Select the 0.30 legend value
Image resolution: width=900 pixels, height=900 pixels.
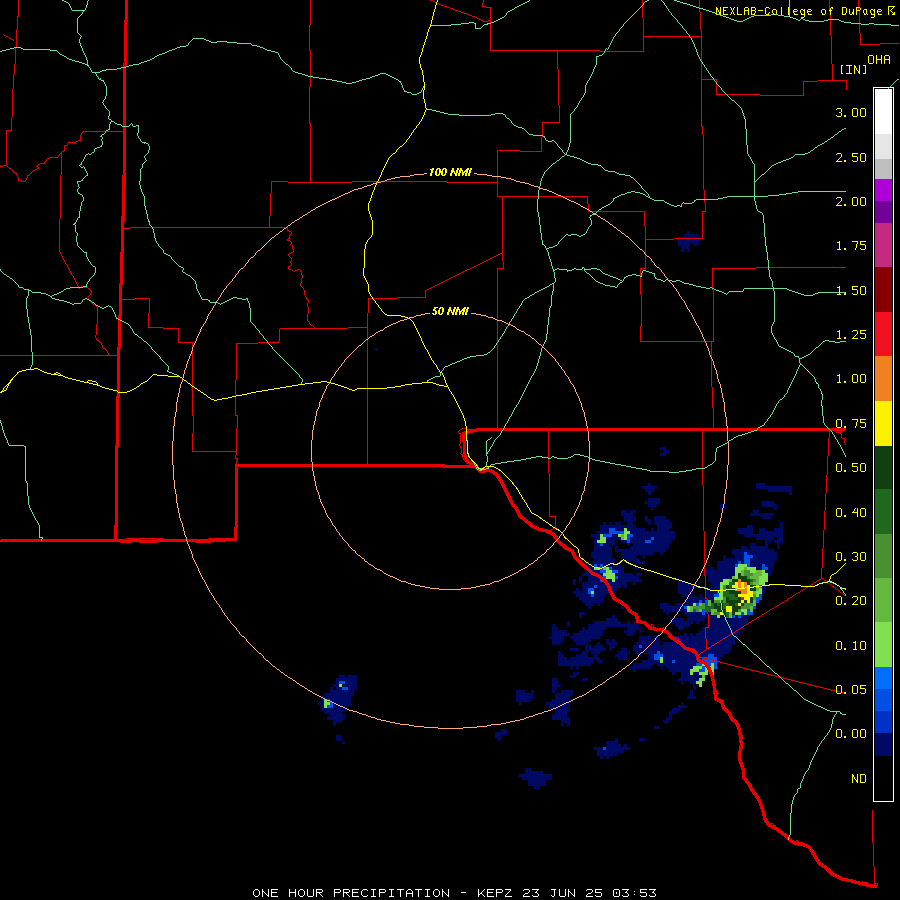pos(851,557)
